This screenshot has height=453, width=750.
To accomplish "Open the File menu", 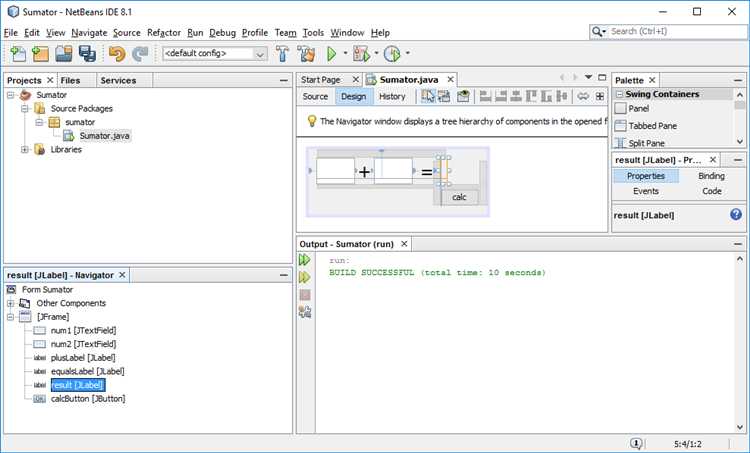I will (11, 33).
